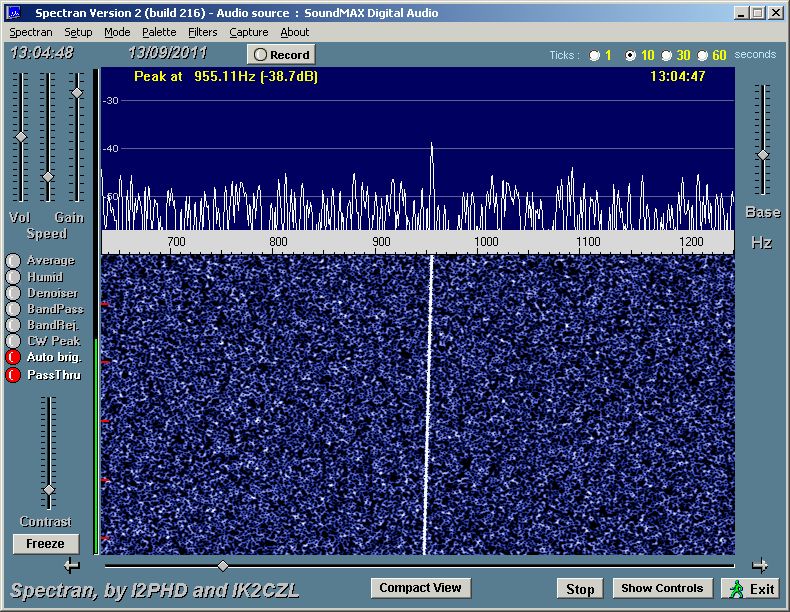Click the Record button
The image size is (790, 612).
click(281, 55)
